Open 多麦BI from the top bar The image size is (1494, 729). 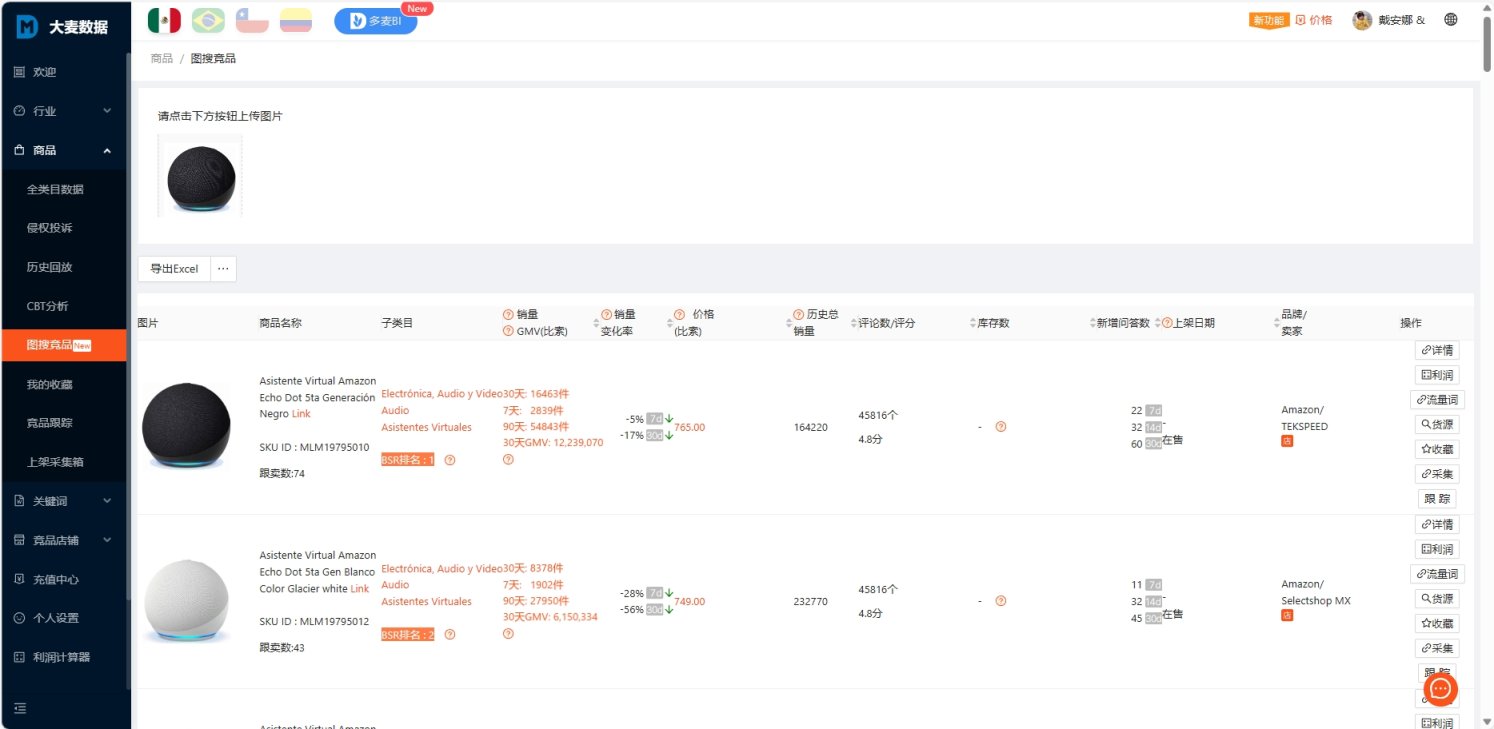pos(376,21)
